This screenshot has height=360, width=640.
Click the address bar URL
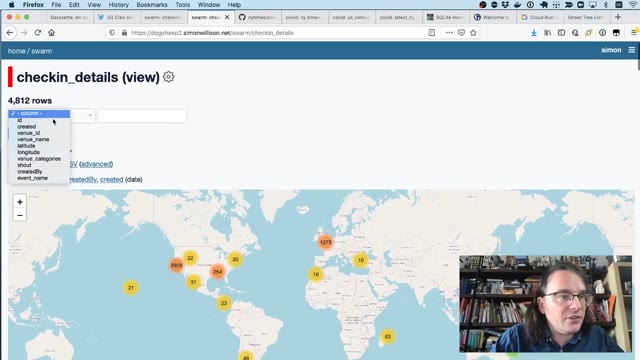(212, 33)
